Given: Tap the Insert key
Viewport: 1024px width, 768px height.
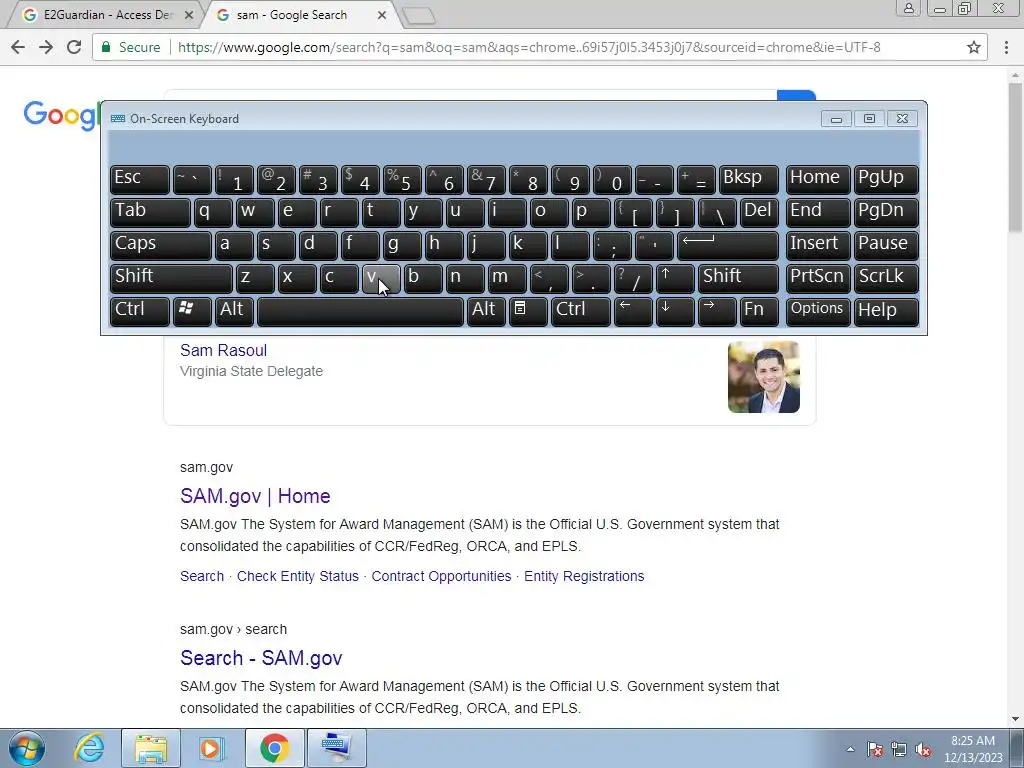Looking at the screenshot, I should coord(818,245).
